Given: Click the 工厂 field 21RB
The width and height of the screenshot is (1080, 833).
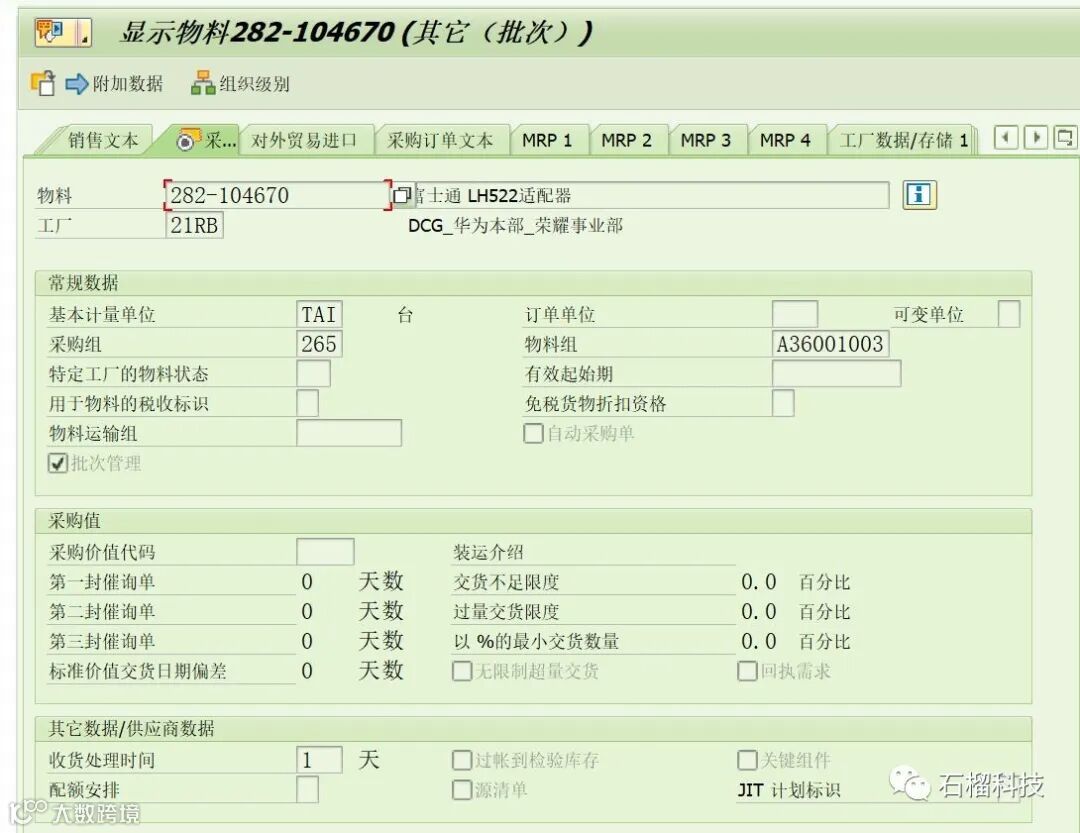Looking at the screenshot, I should pos(194,225).
